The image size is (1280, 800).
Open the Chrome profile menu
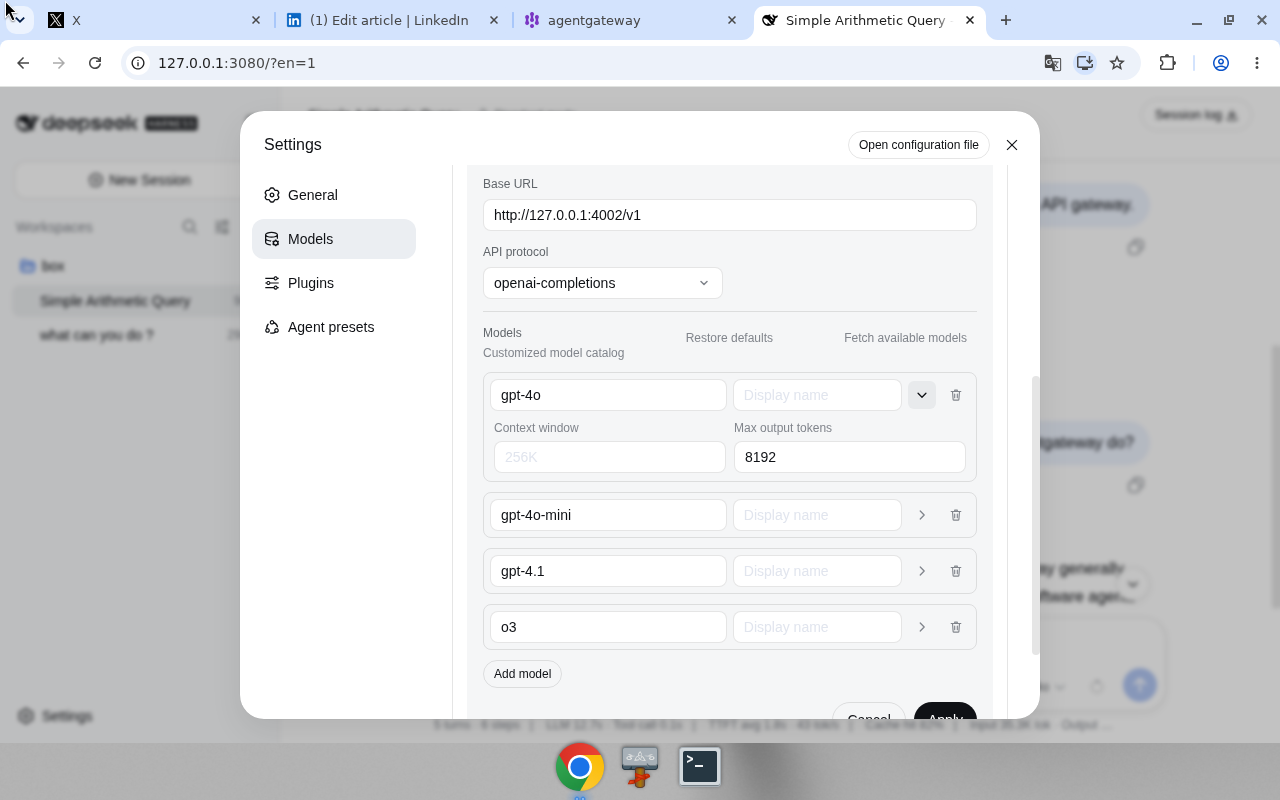click(1221, 63)
